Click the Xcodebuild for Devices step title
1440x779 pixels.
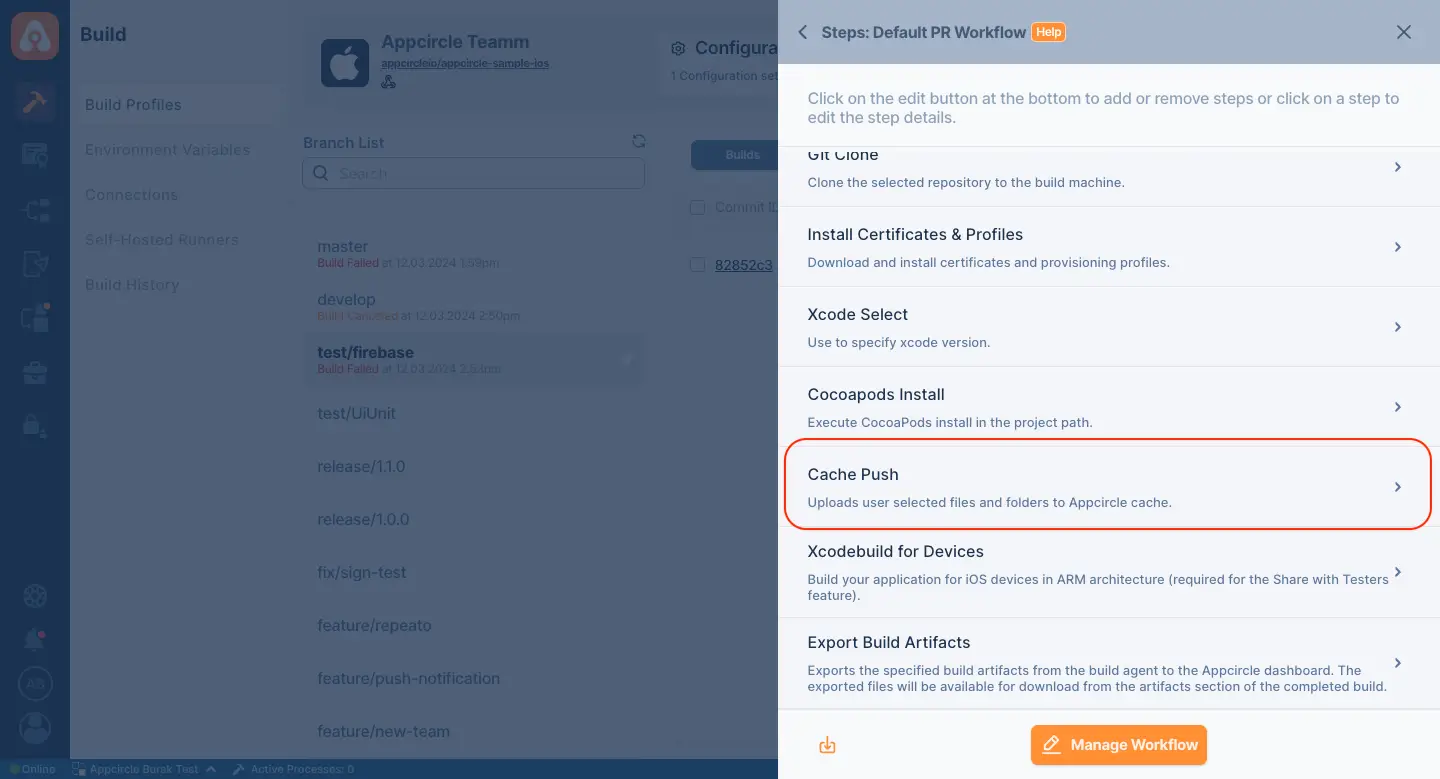[x=896, y=552]
